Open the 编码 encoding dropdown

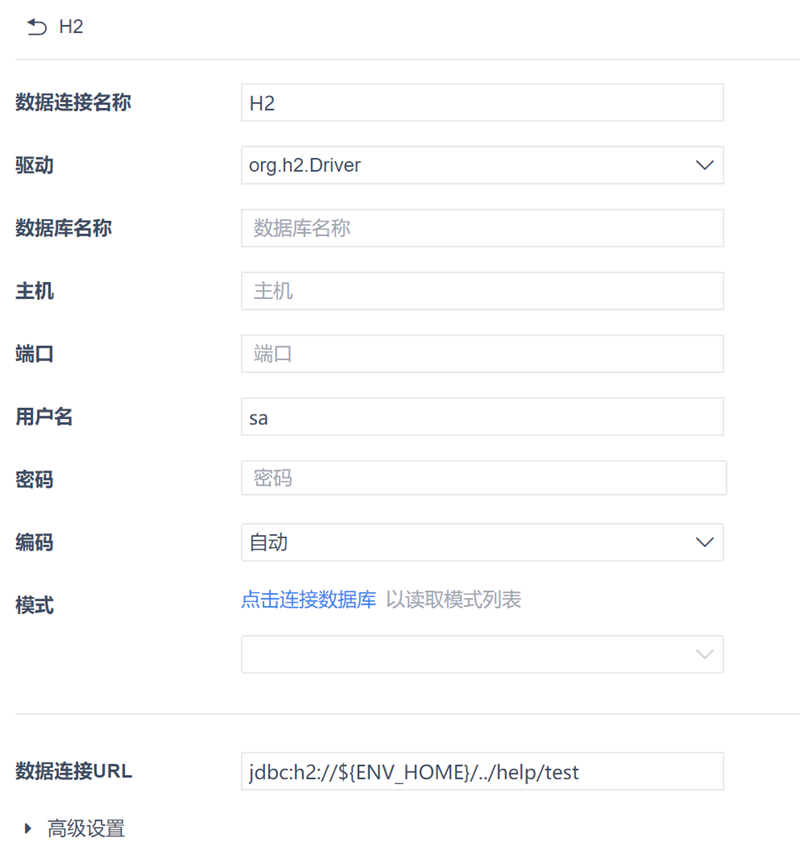pyautogui.click(x=482, y=542)
